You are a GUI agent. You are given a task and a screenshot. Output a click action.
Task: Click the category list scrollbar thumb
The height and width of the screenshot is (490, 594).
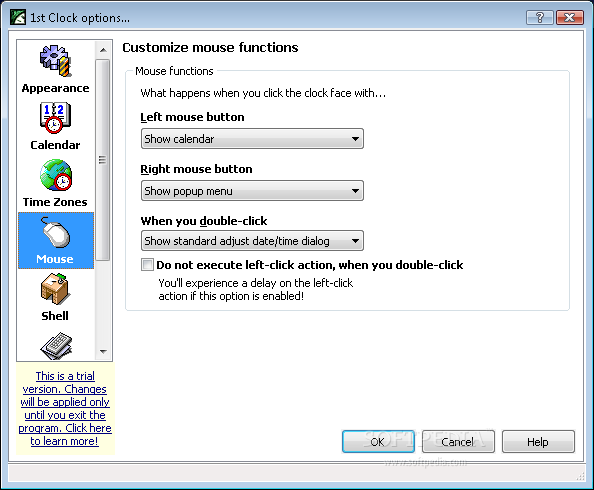point(102,160)
